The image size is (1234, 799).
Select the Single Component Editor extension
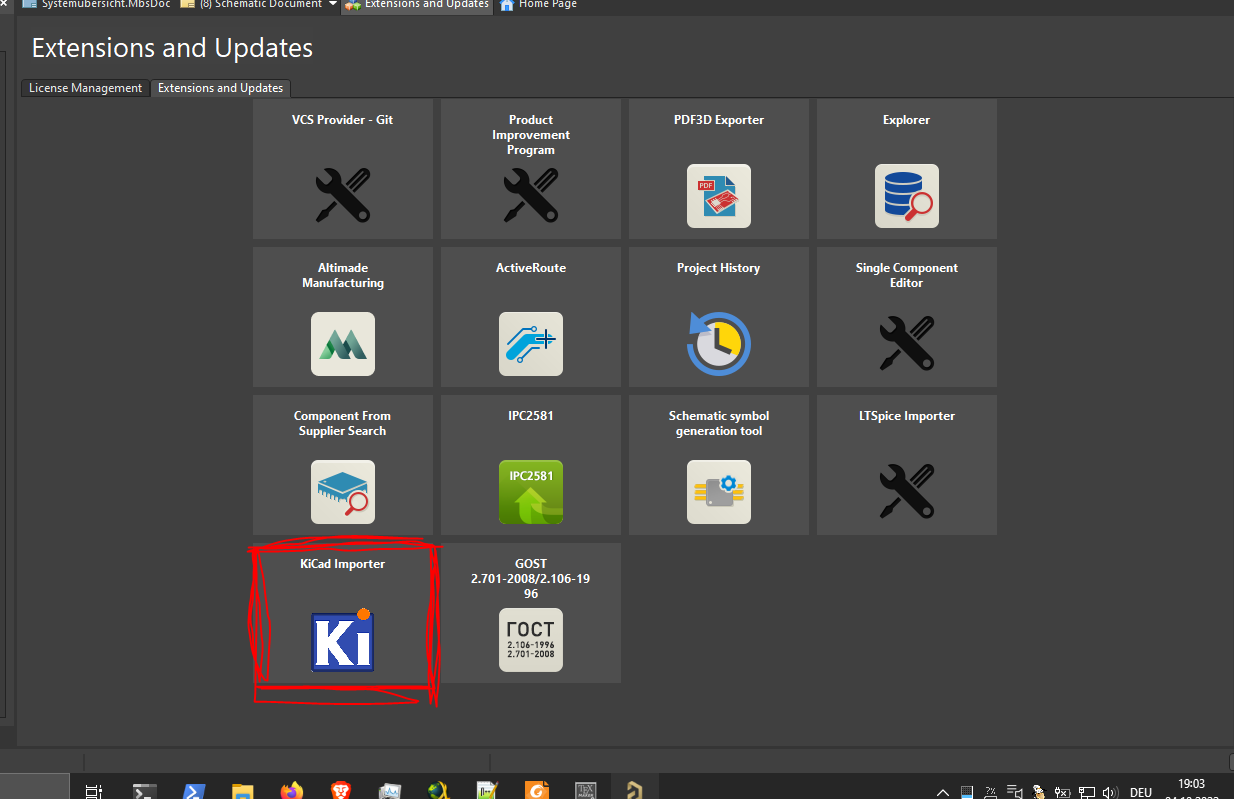pos(907,316)
